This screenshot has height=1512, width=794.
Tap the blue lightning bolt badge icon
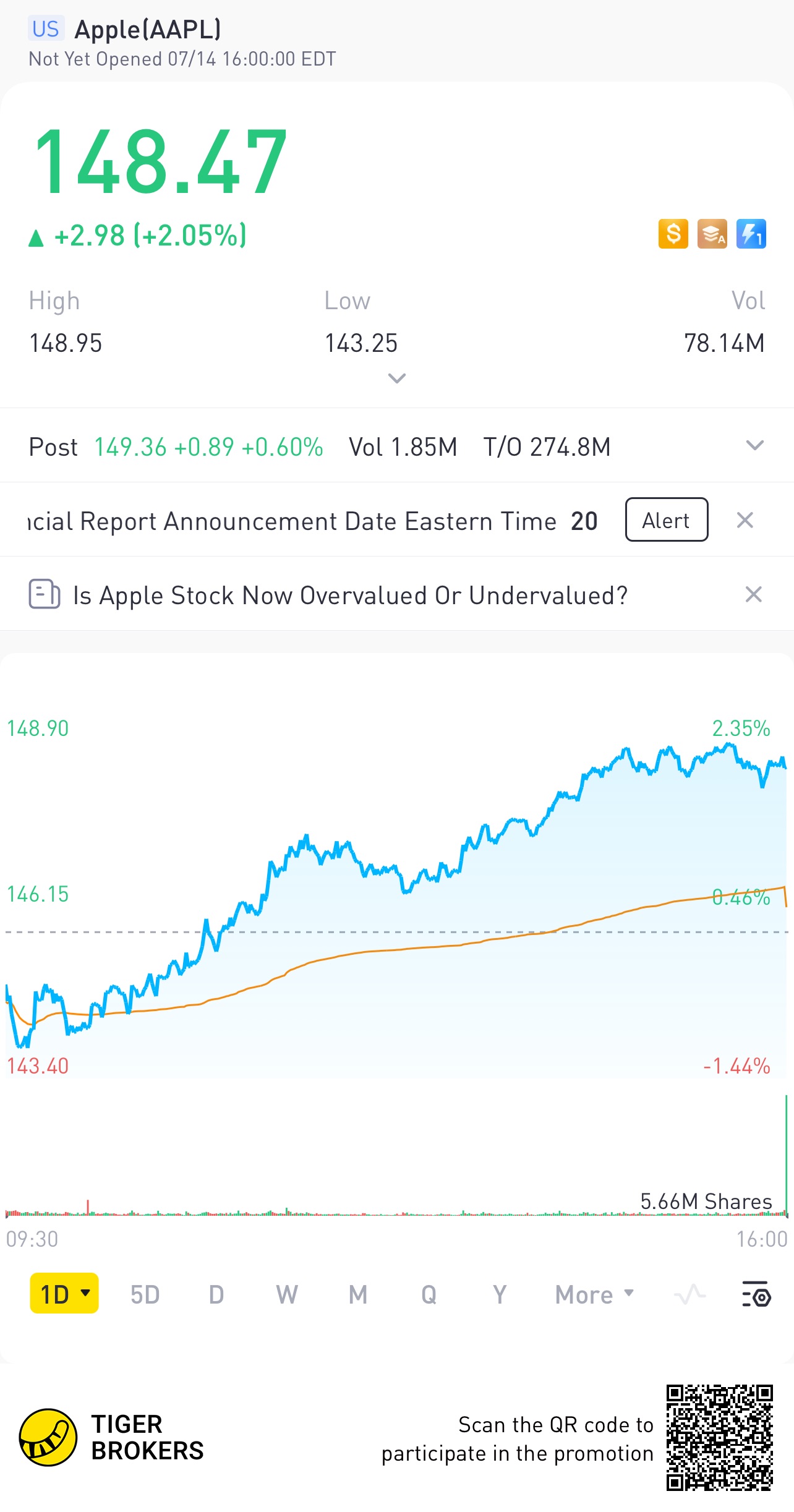coord(751,234)
